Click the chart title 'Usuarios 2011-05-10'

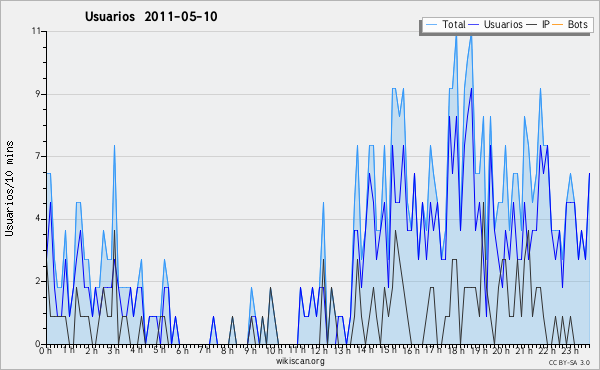pyautogui.click(x=151, y=16)
